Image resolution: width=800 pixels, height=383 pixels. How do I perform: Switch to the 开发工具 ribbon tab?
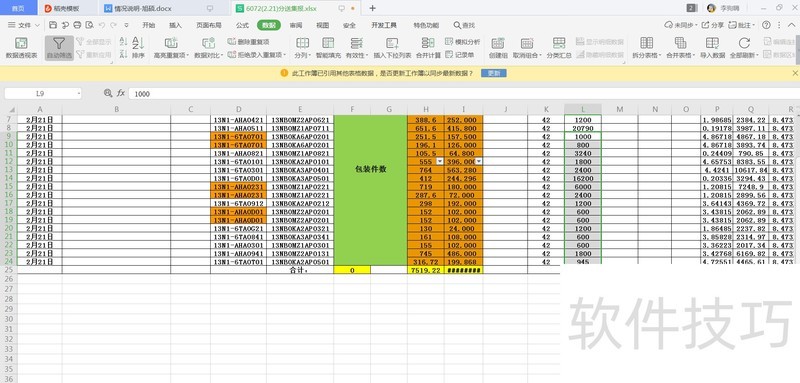click(384, 25)
